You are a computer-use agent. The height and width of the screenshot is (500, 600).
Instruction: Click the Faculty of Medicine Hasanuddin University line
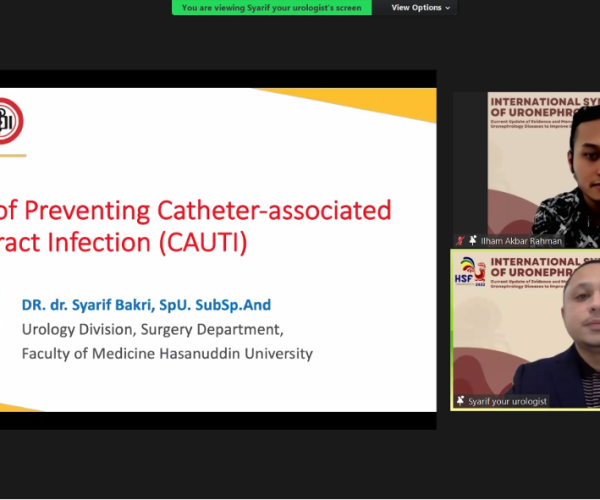pos(167,353)
